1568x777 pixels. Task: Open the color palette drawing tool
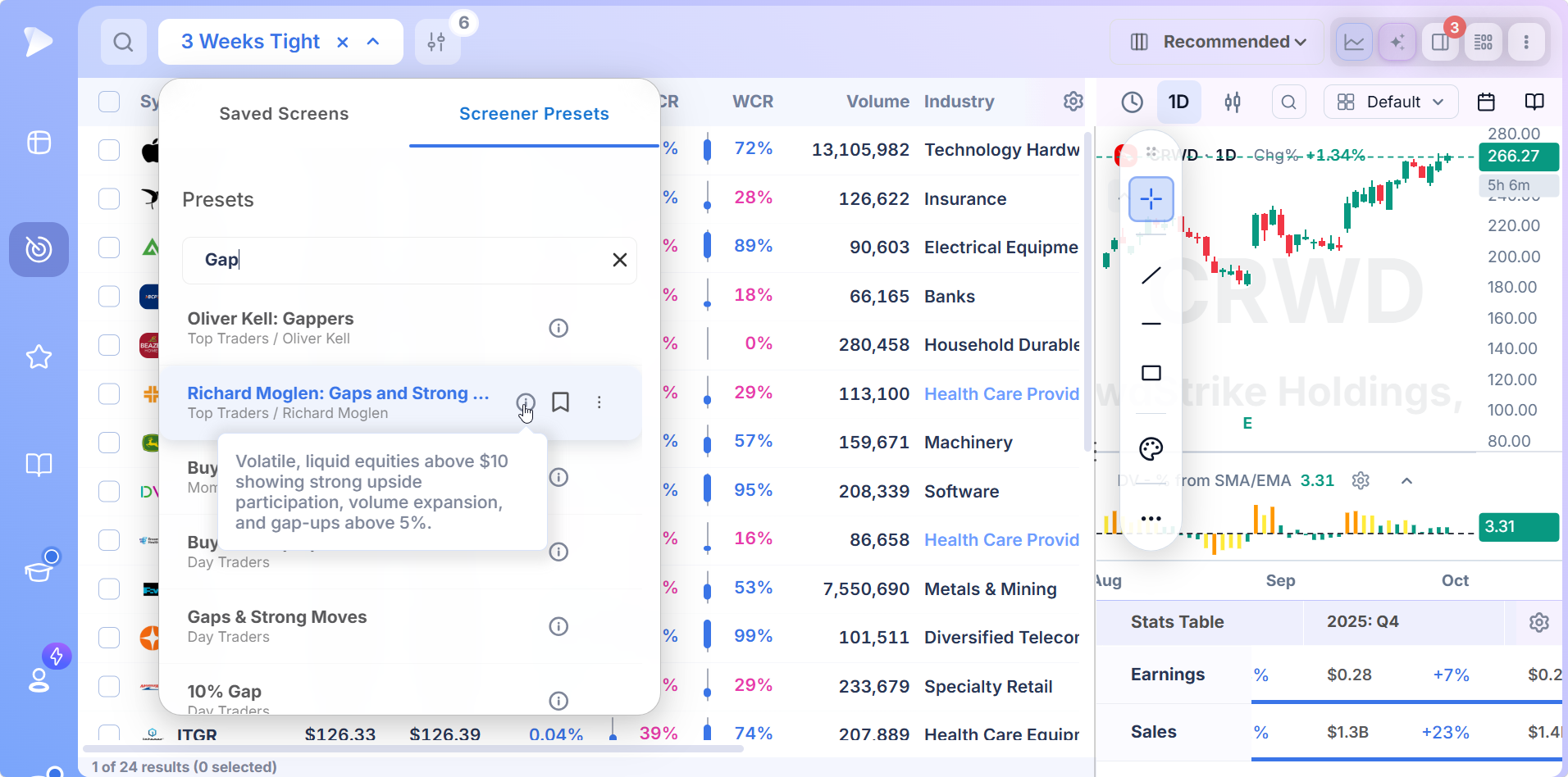(1151, 448)
